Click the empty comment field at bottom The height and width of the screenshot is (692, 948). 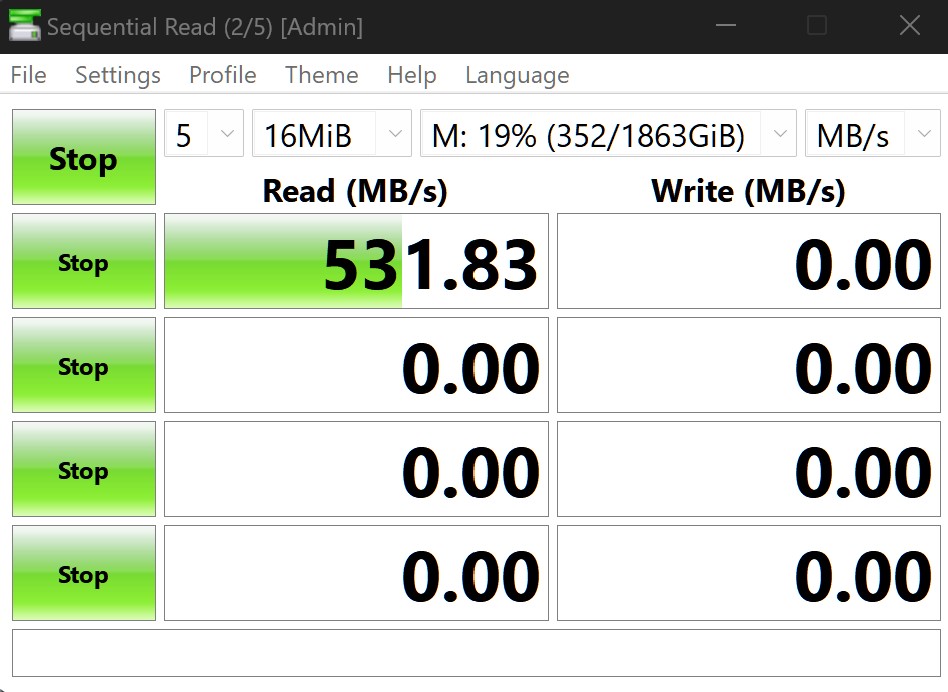click(476, 653)
